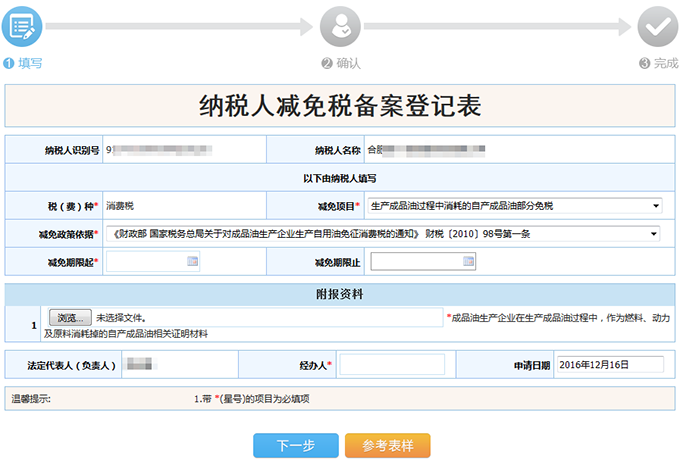Focus the 减免期限起 date input field

[145, 262]
